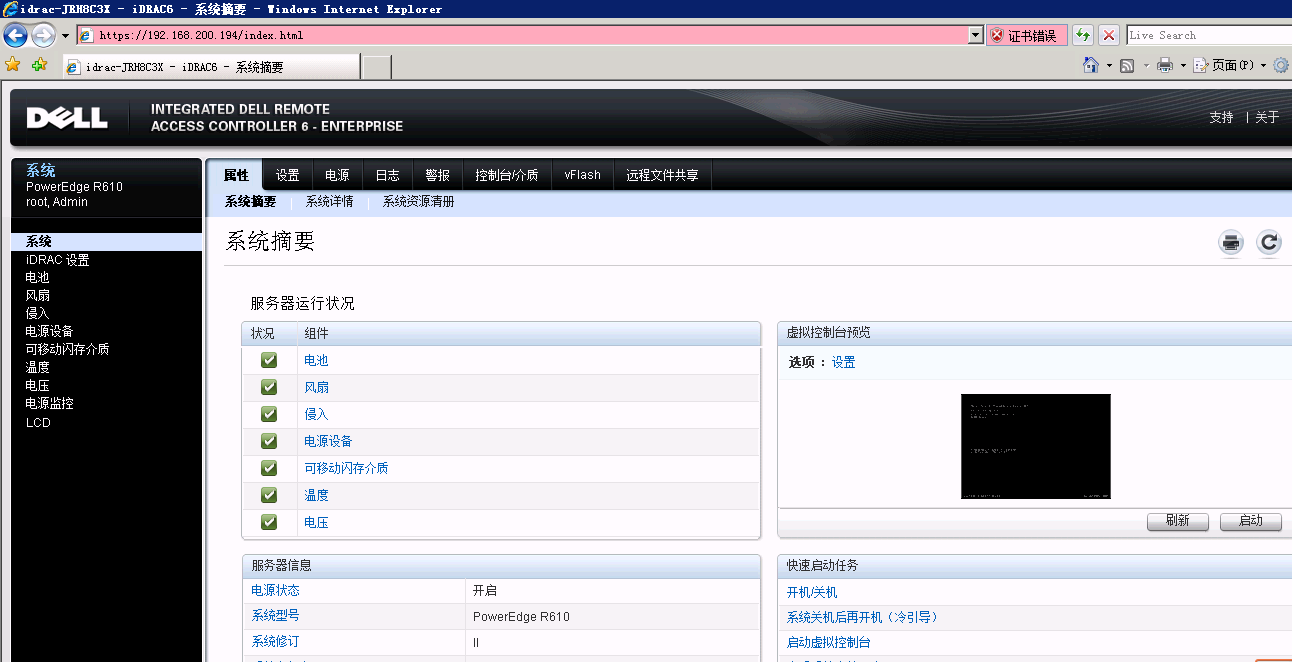Click the address bar URL field
The height and width of the screenshot is (662, 1292).
522,35
